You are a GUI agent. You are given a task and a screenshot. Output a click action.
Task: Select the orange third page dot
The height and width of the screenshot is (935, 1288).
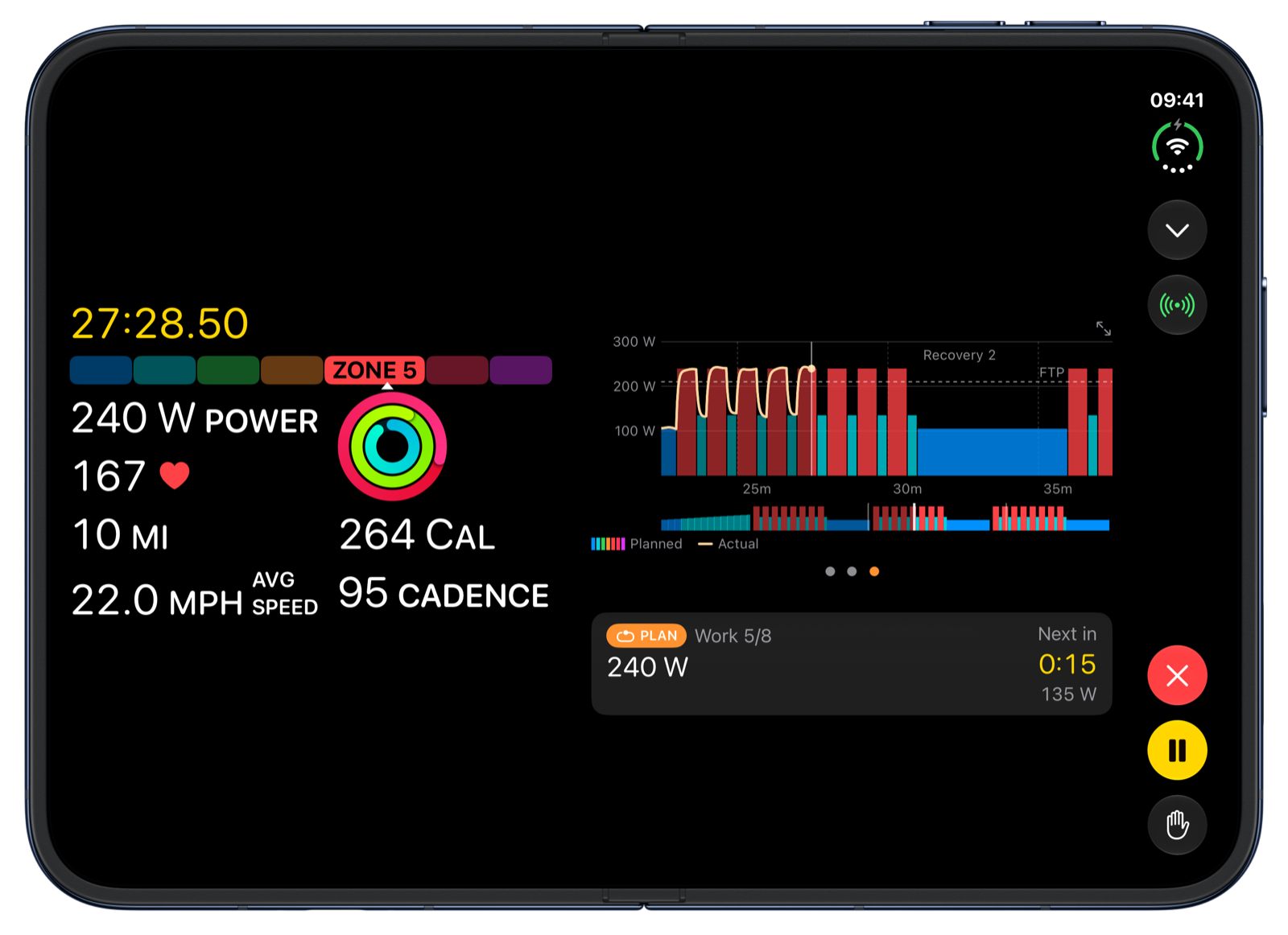coord(874,571)
